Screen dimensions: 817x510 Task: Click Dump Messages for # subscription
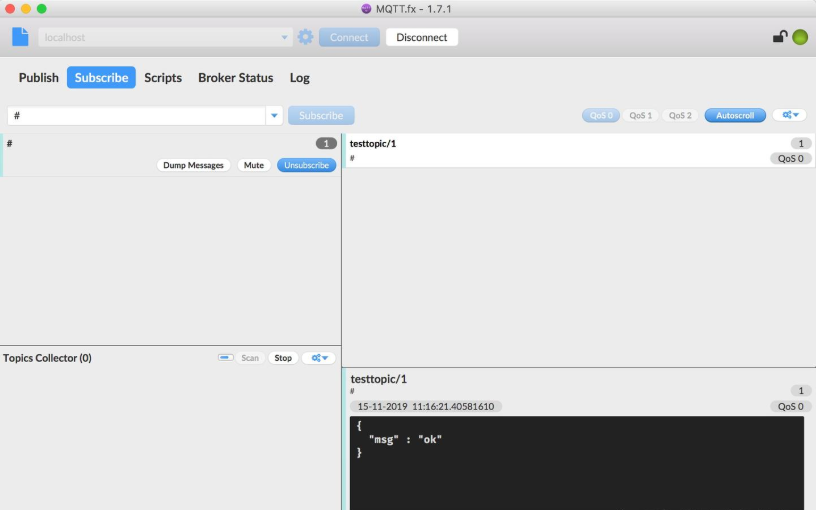(193, 165)
